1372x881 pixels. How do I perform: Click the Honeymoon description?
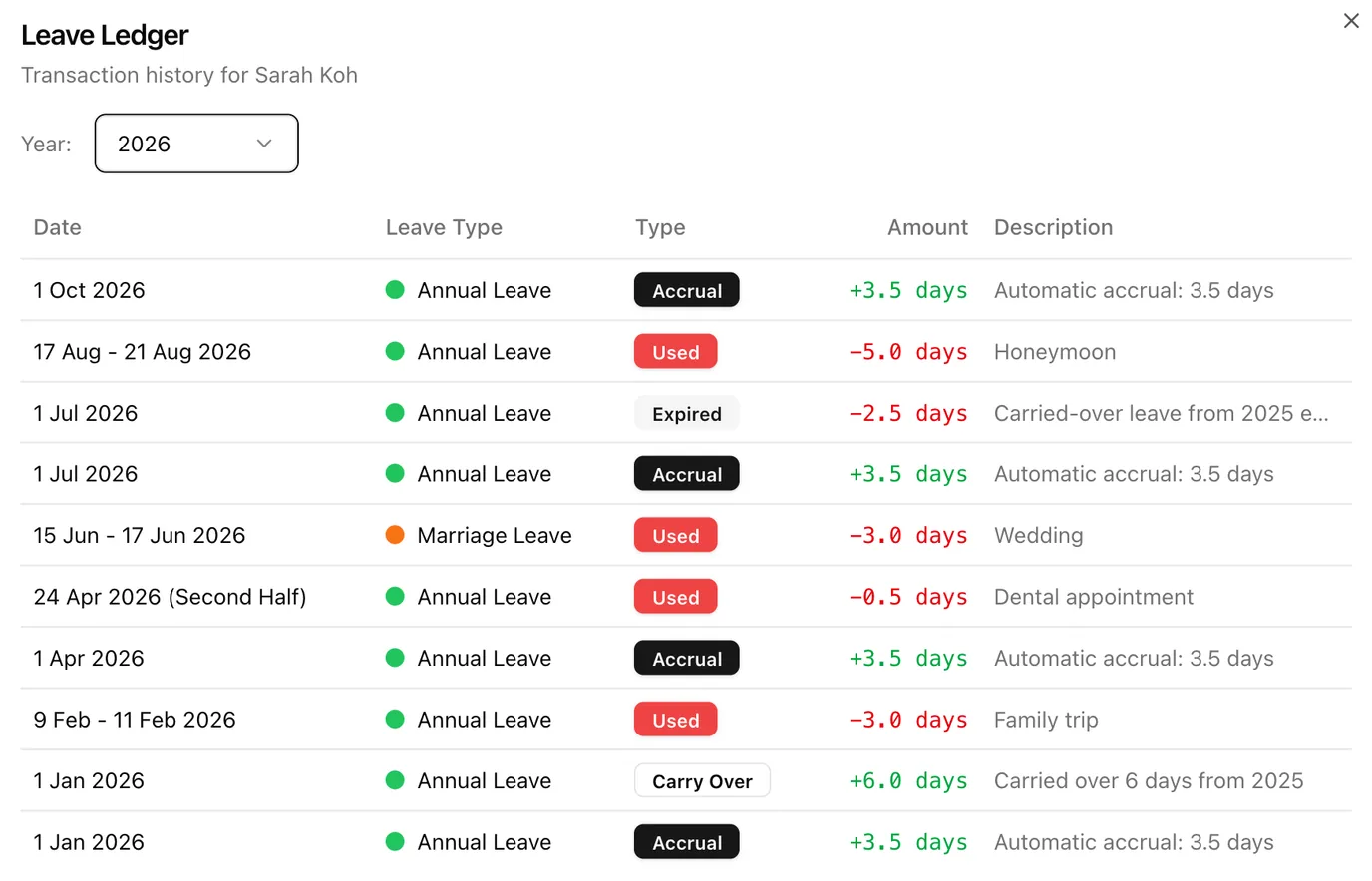tap(1055, 352)
